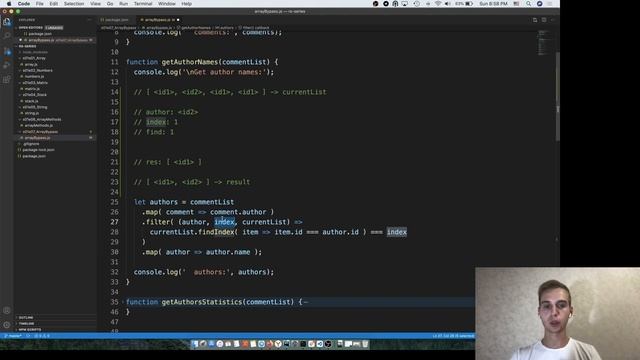
Task: Click the git sync icon in status bar
Action: [x=28, y=336]
